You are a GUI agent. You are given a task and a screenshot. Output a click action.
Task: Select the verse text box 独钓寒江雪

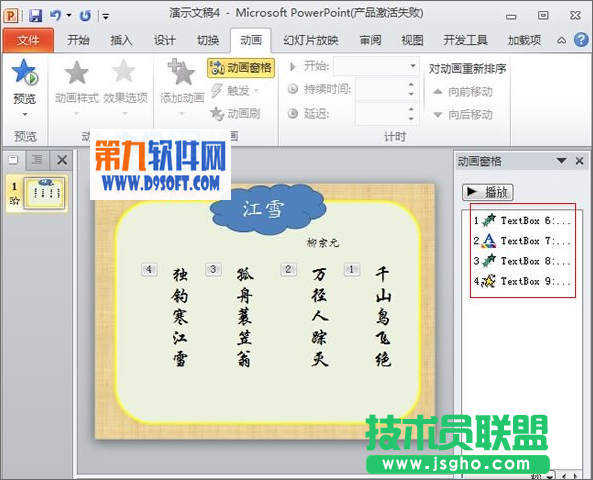180,317
